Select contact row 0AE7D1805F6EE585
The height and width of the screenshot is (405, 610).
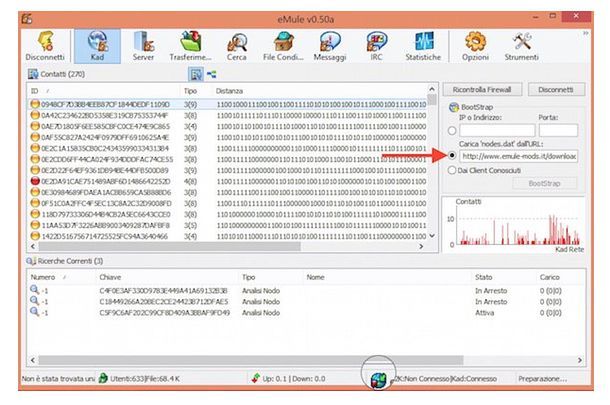point(228,126)
